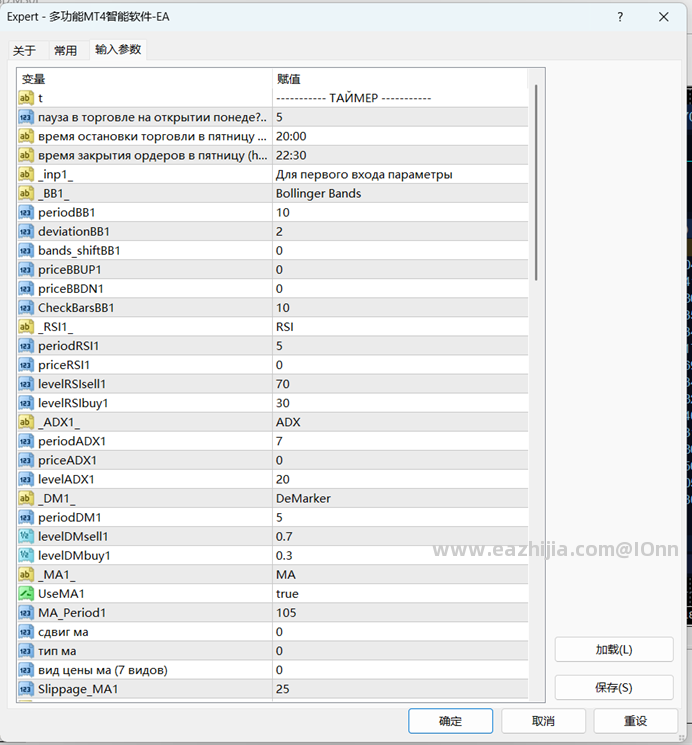692x745 pixels.
Task: Click the icon next to levelRSIsell1
Action: [x=26, y=384]
